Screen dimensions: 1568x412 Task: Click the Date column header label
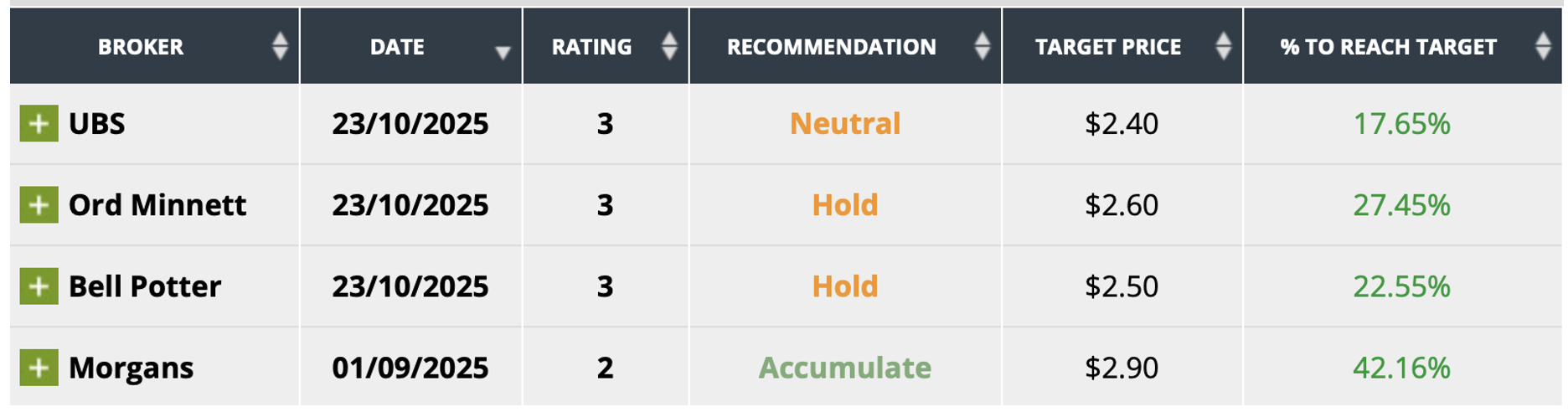click(x=397, y=47)
